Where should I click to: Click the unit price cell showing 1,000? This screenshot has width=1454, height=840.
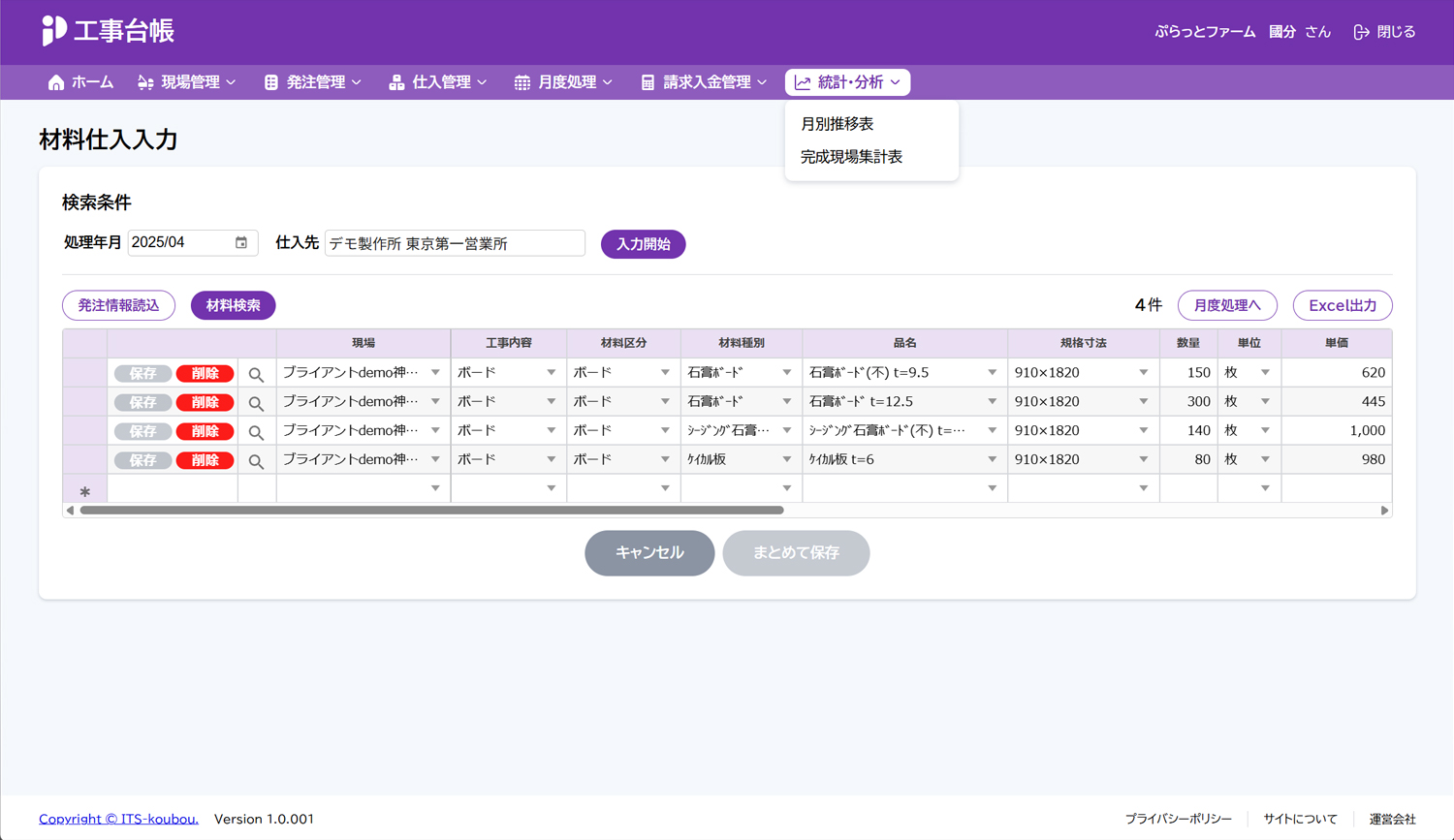1337,430
